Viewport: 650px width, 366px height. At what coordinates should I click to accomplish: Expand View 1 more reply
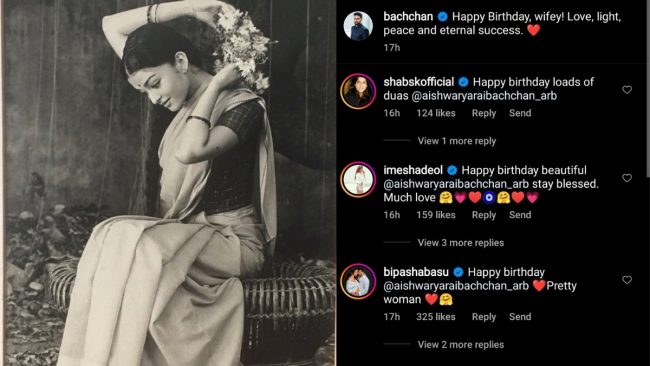coord(456,141)
